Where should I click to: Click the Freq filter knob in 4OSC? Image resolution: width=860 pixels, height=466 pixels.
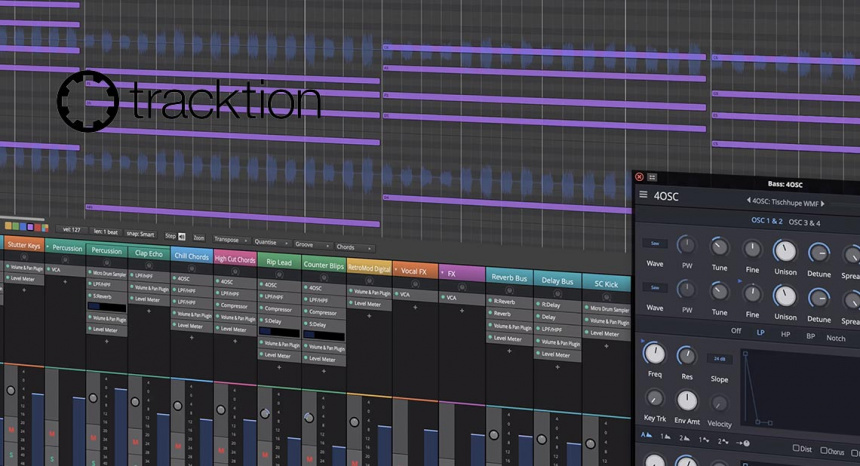click(654, 354)
